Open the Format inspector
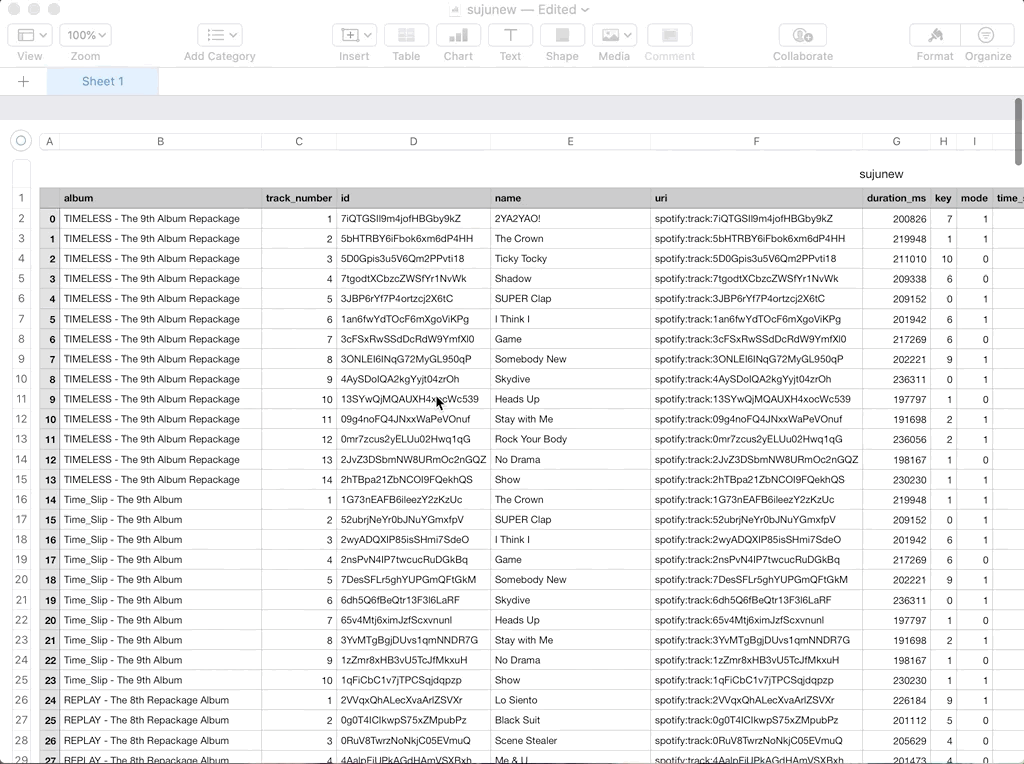 (x=934, y=35)
